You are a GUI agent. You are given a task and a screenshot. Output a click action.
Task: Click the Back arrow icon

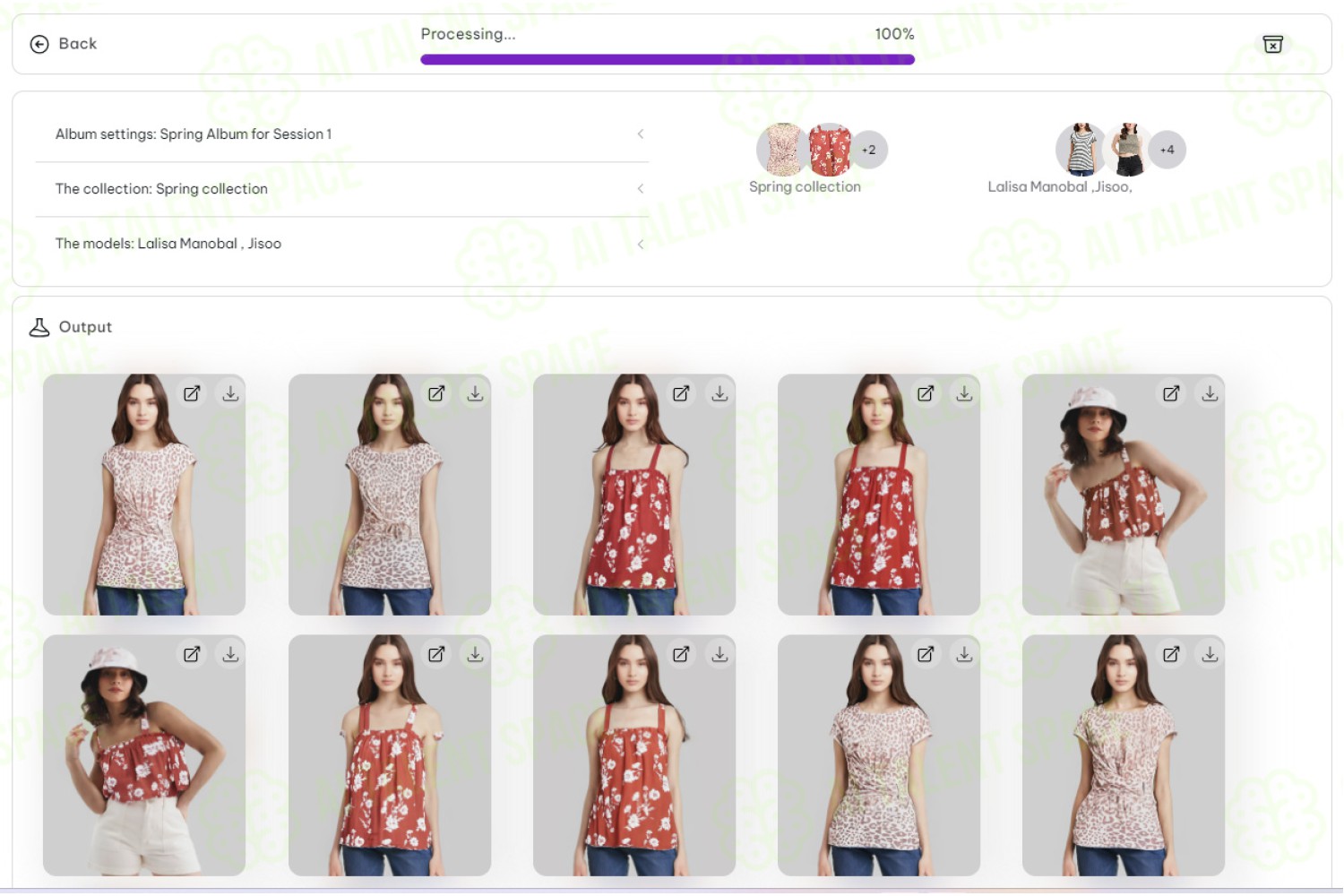point(39,44)
